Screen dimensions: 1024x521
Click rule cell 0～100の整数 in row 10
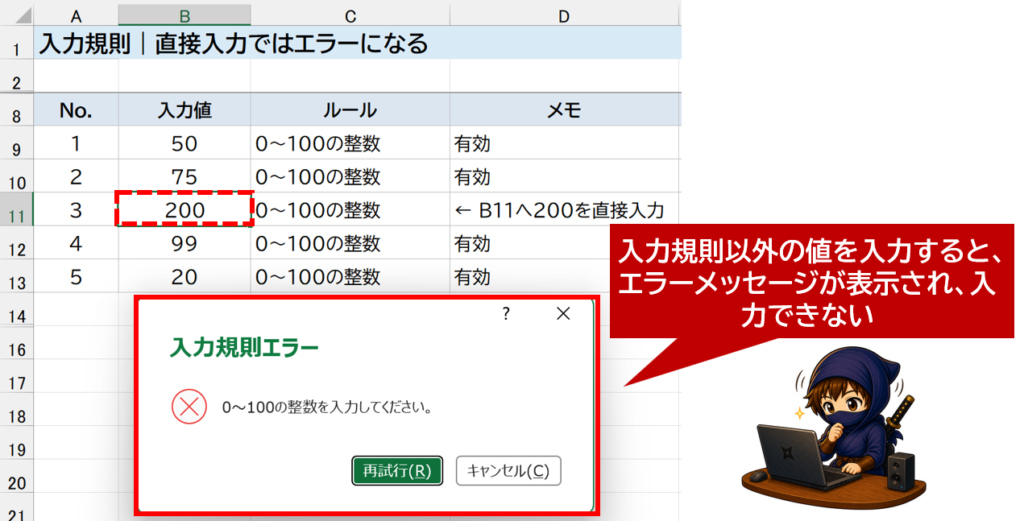350,176
